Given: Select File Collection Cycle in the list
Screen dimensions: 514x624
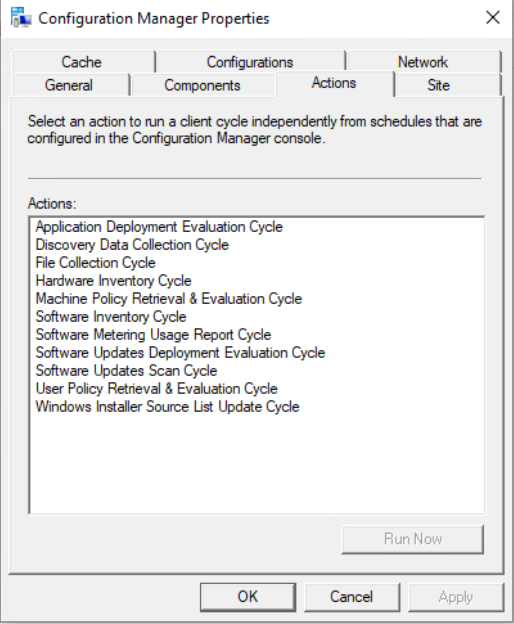Looking at the screenshot, I should 95,262.
